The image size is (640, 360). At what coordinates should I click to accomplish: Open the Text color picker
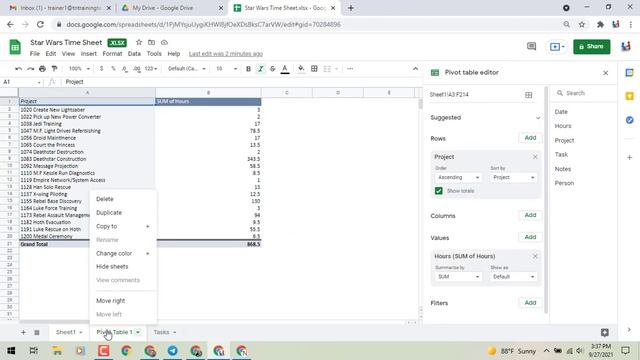[285, 69]
